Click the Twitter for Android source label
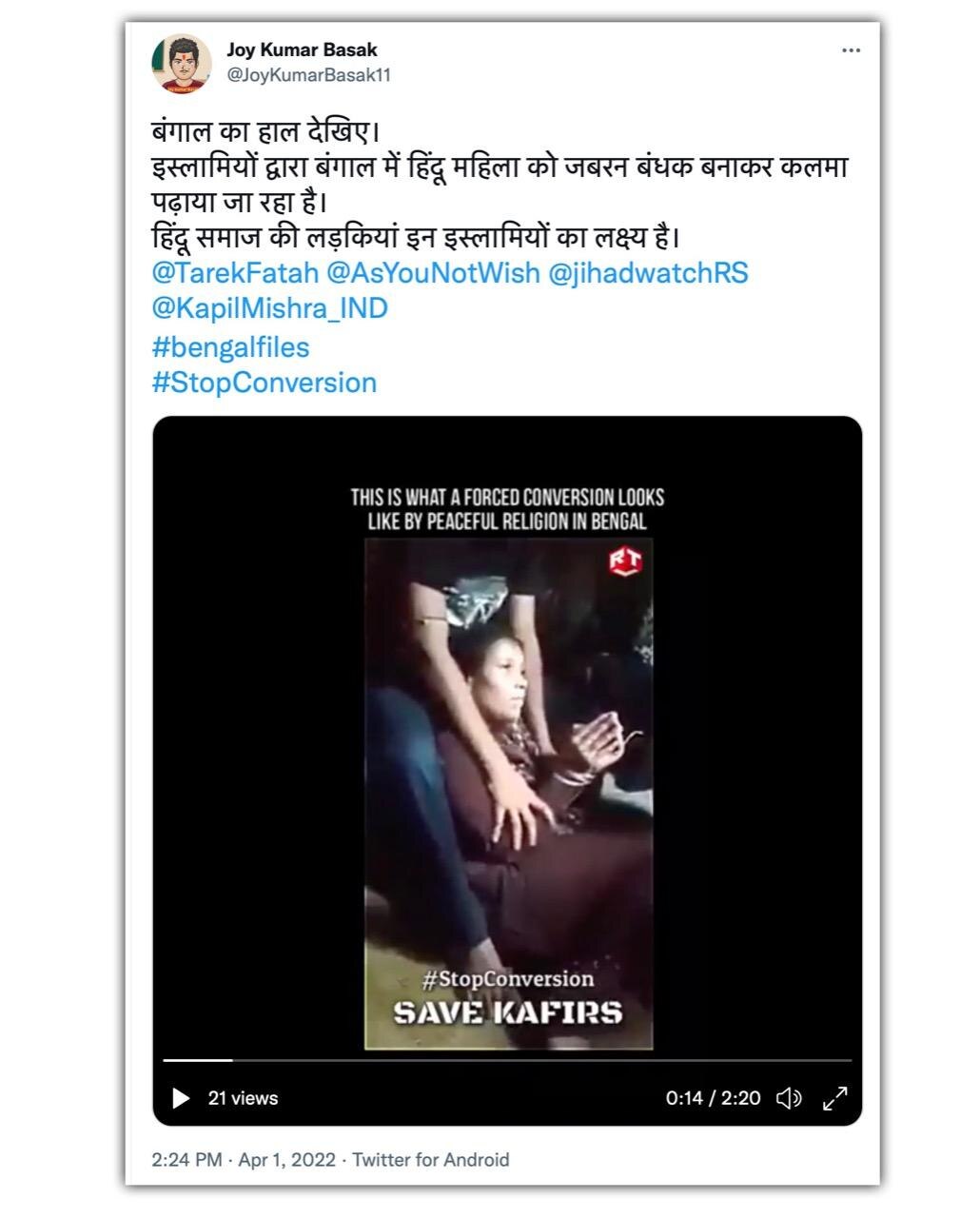Image resolution: width=980 pixels, height=1218 pixels. 431,1160
